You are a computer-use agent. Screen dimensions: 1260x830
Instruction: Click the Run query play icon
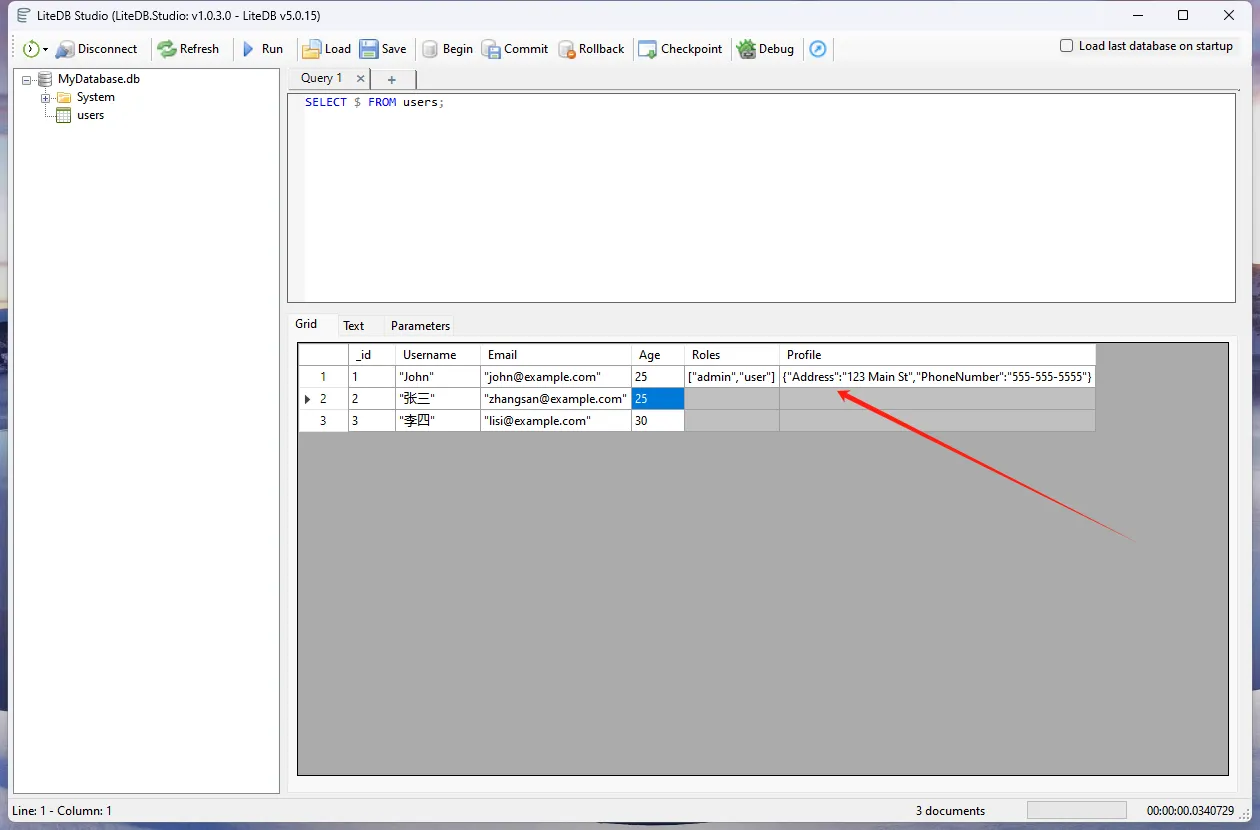click(249, 49)
